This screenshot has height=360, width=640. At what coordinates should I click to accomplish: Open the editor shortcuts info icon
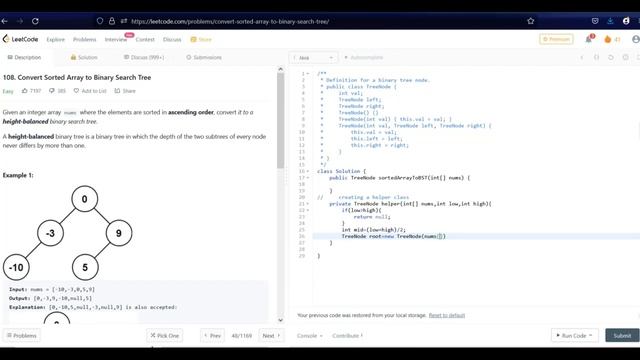pos(582,58)
